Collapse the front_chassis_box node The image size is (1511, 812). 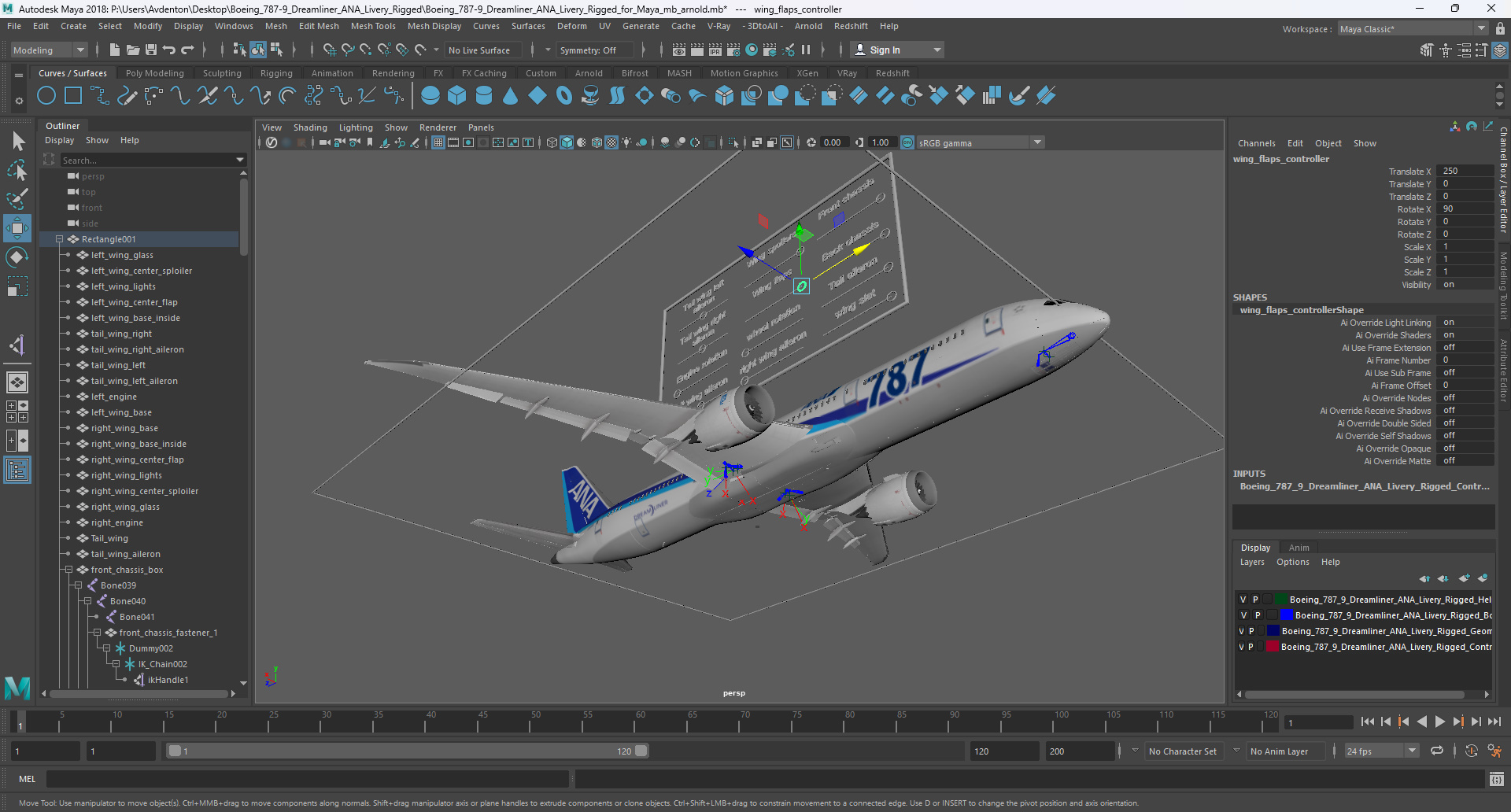click(x=68, y=570)
